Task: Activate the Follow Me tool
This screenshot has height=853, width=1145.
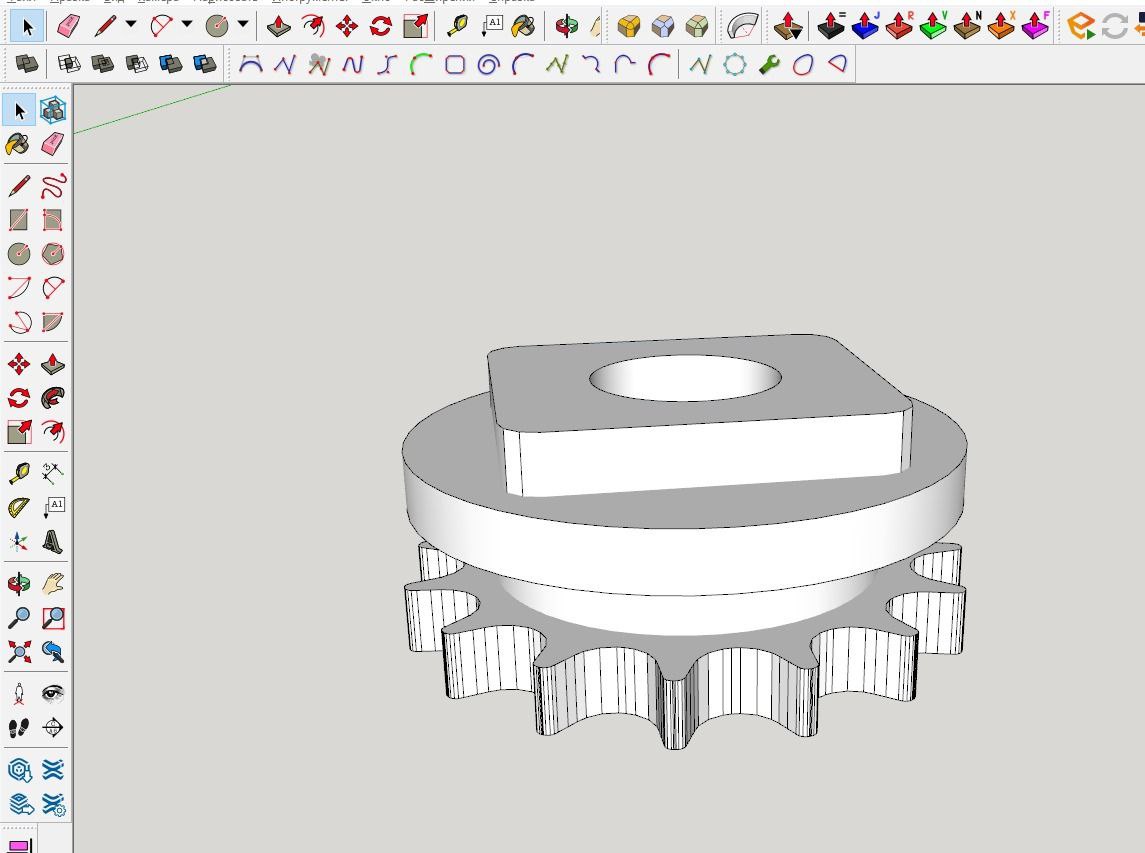Action: click(53, 398)
